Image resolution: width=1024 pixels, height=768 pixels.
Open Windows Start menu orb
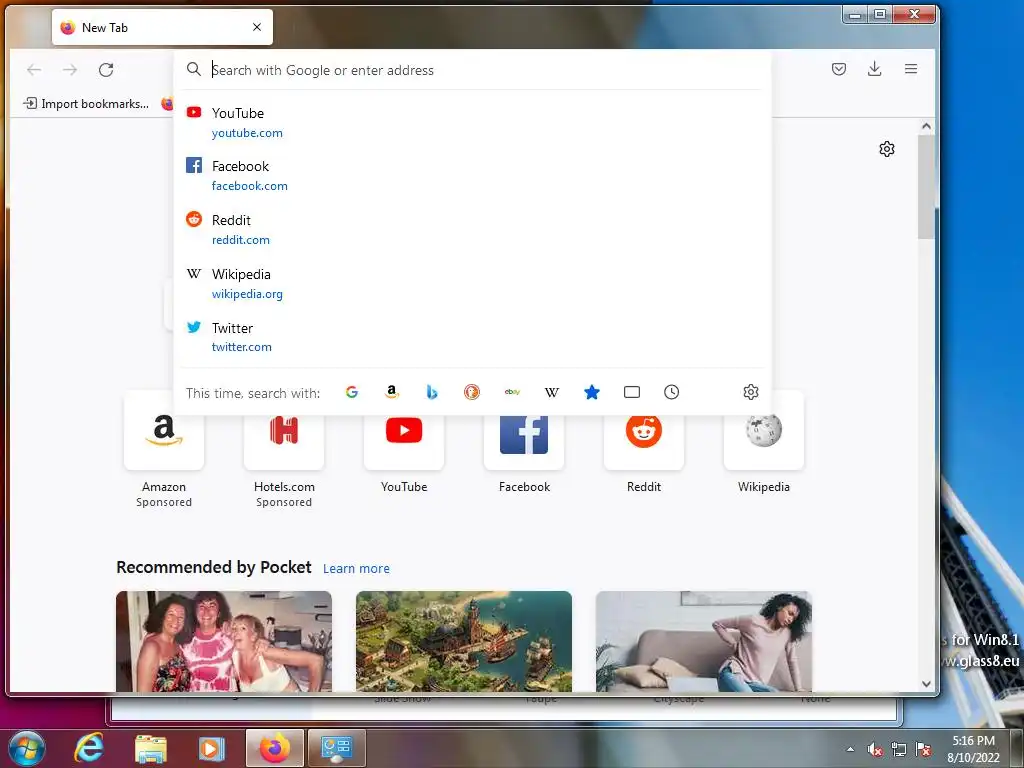pyautogui.click(x=26, y=748)
